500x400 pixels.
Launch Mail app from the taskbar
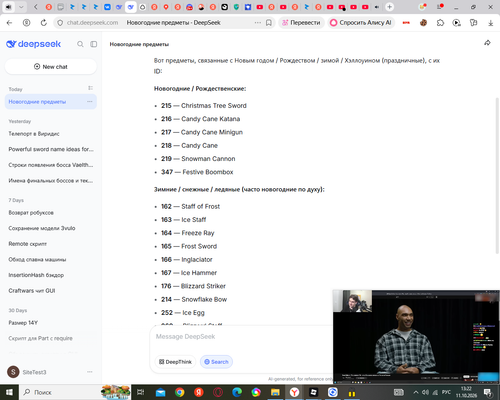pos(160,392)
